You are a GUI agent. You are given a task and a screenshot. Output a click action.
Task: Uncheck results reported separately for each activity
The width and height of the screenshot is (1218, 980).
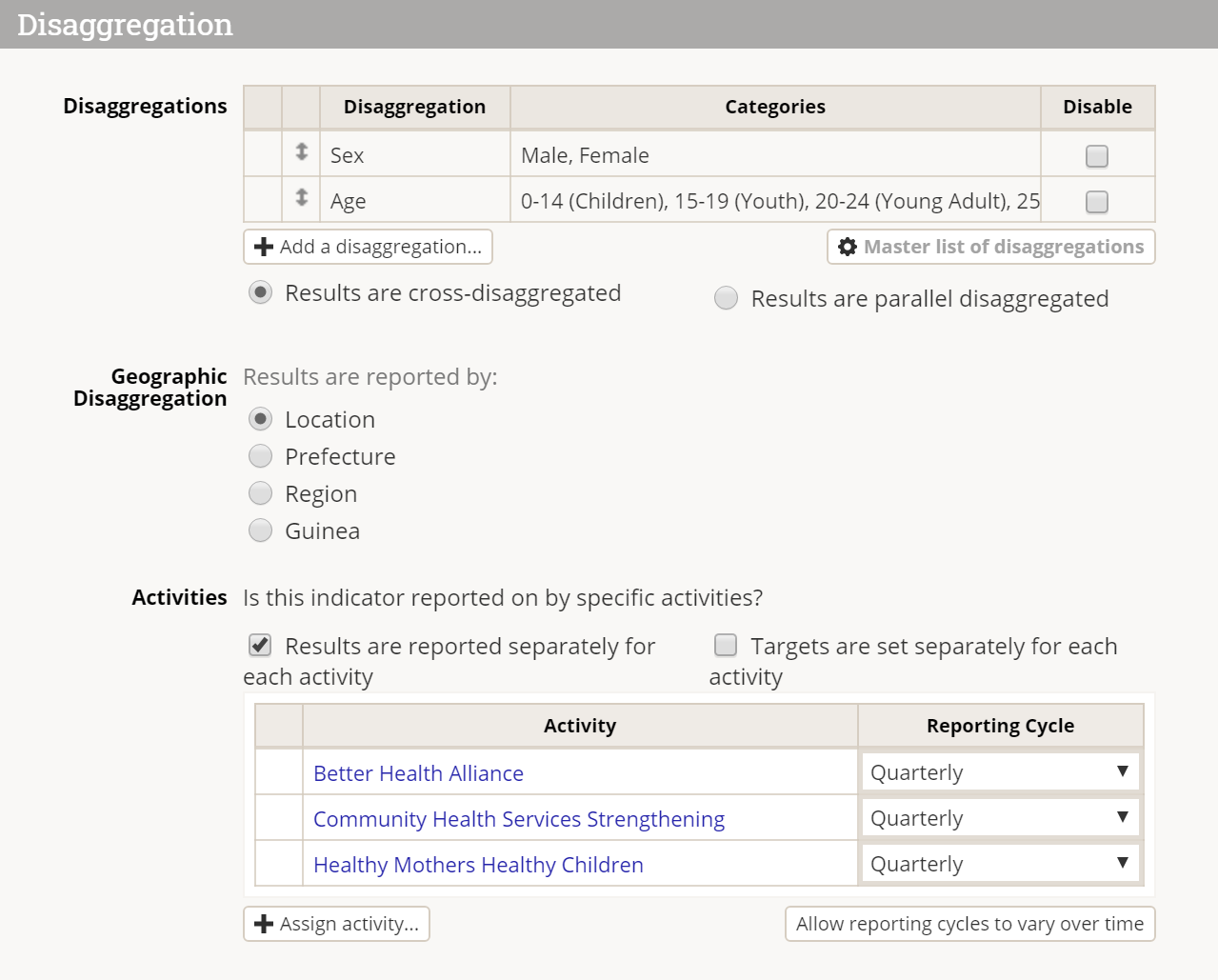pos(260,646)
